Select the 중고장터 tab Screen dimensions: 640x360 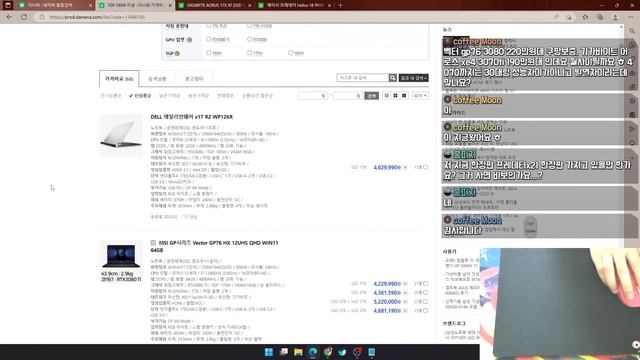(x=194, y=79)
